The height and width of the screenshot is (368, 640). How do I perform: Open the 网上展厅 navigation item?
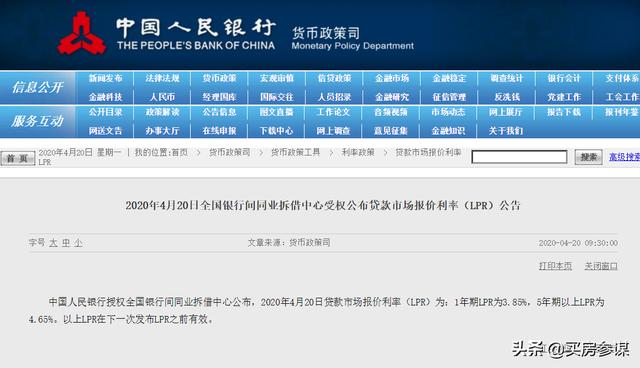[x=506, y=112]
